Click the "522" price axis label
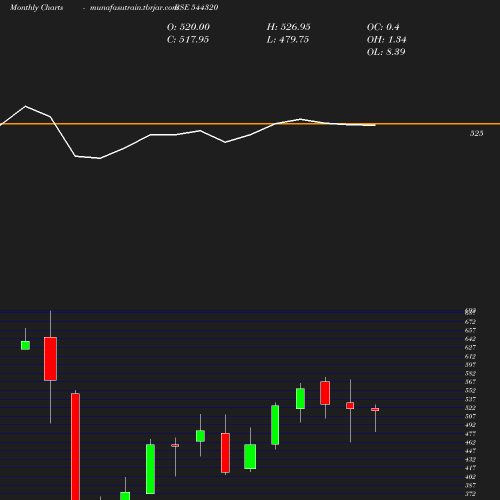500x500 pixels. pyautogui.click(x=470, y=408)
